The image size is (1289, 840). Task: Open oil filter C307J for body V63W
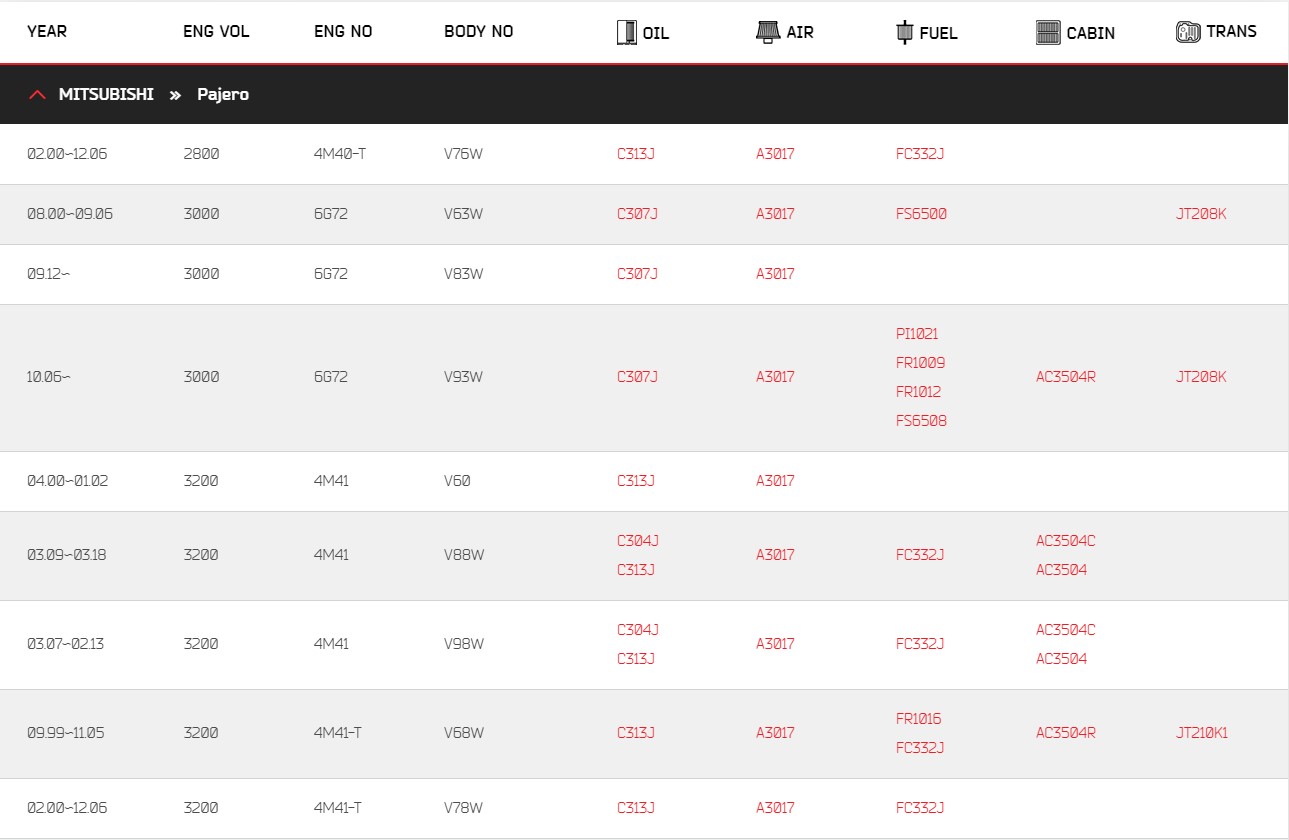tap(637, 214)
